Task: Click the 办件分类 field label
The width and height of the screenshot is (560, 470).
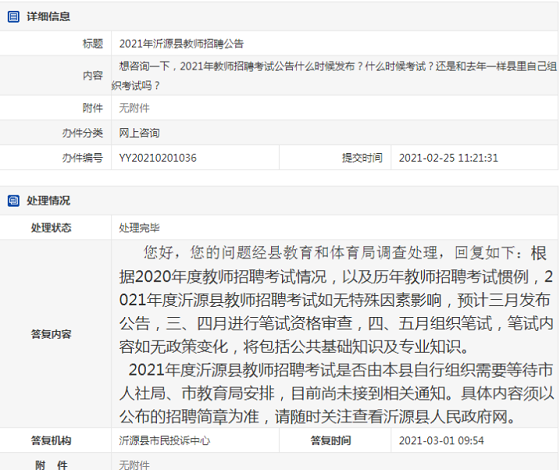Action: pos(82,133)
